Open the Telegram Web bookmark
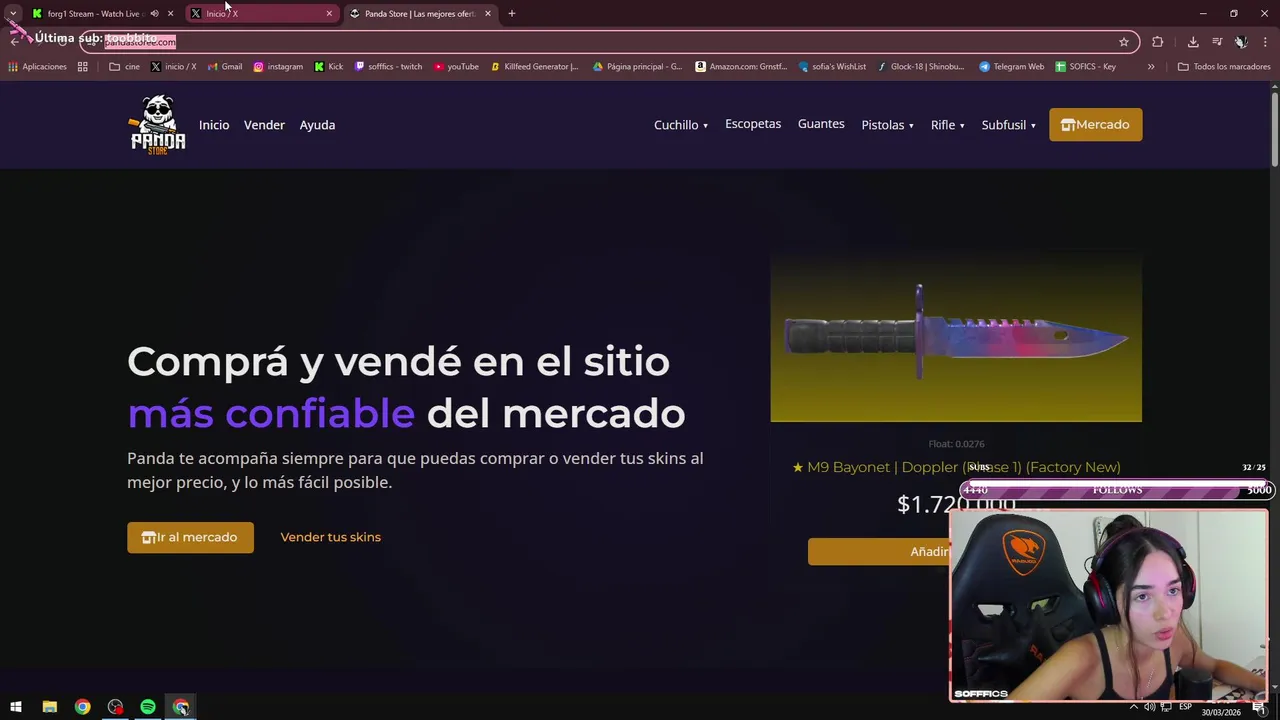The width and height of the screenshot is (1280, 720). [x=1011, y=67]
